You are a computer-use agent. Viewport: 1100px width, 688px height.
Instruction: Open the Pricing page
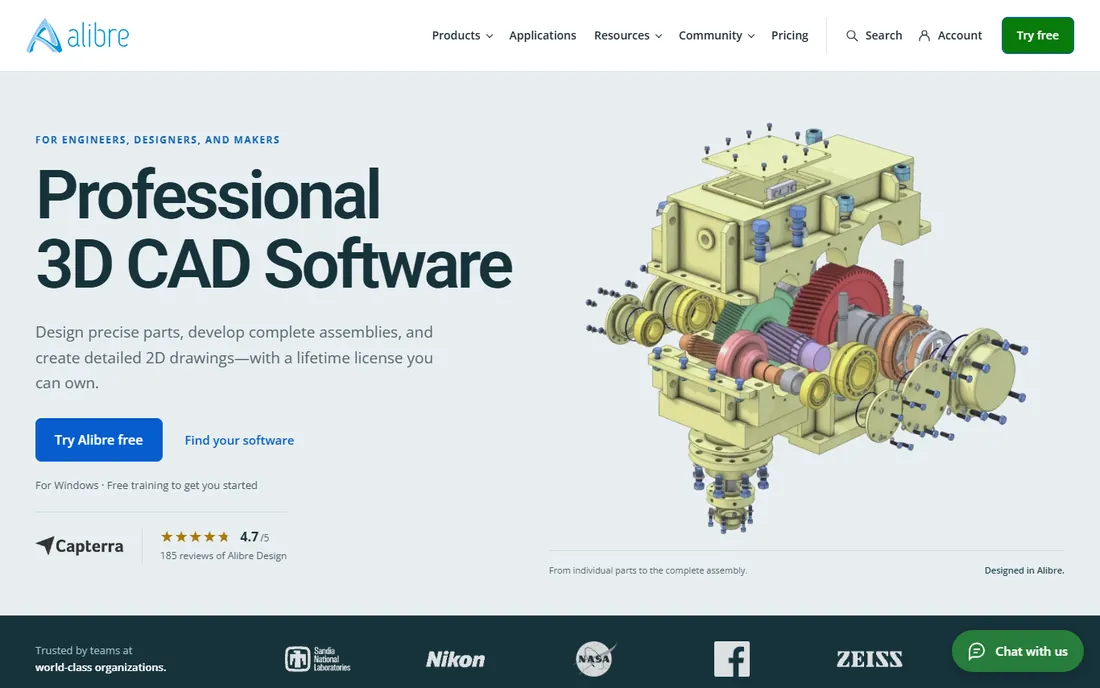tap(789, 36)
